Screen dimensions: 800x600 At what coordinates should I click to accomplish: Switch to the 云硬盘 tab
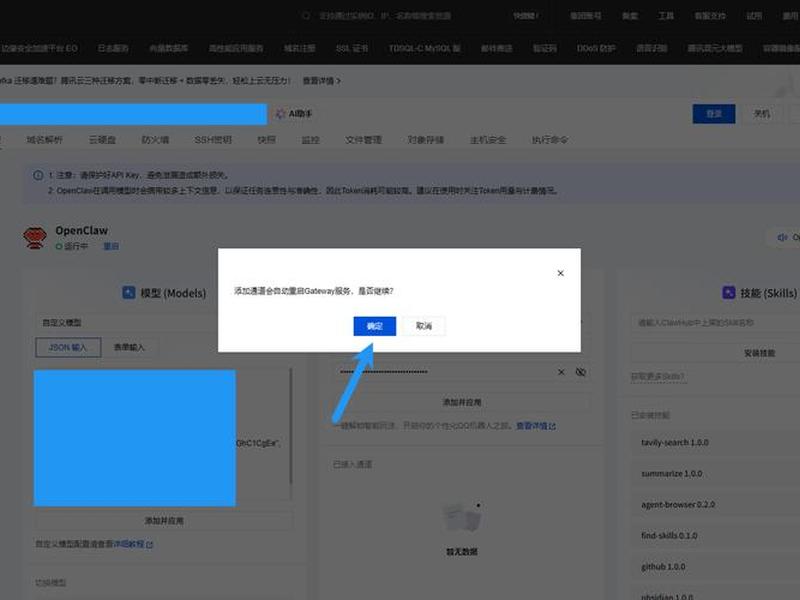[x=103, y=140]
